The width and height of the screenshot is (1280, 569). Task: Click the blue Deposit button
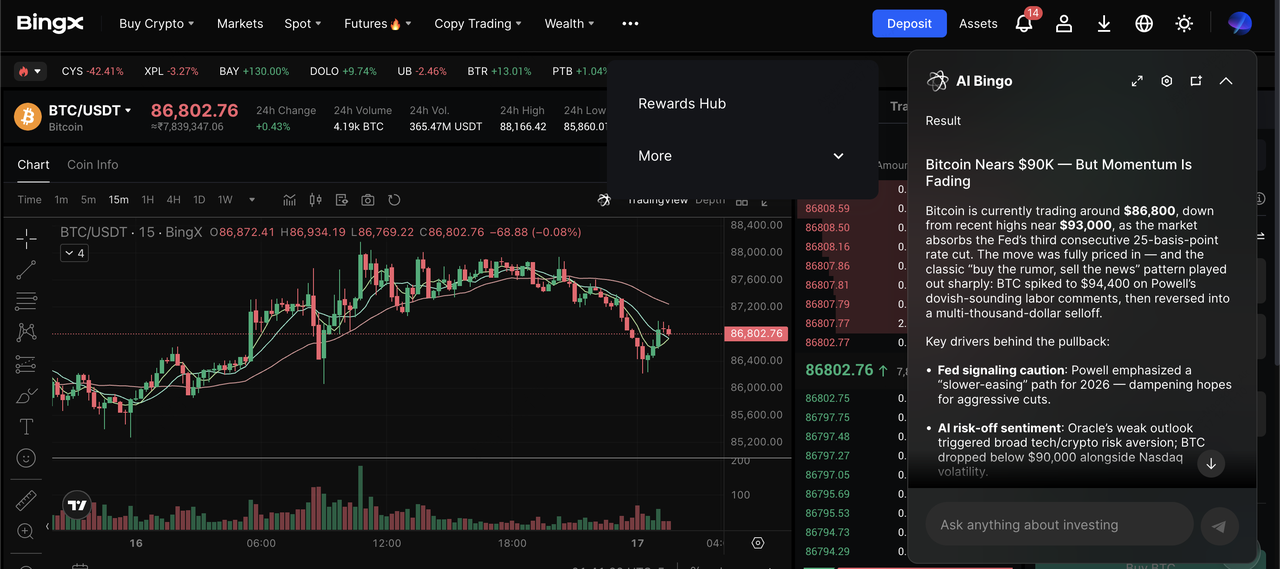pyautogui.click(x=909, y=24)
